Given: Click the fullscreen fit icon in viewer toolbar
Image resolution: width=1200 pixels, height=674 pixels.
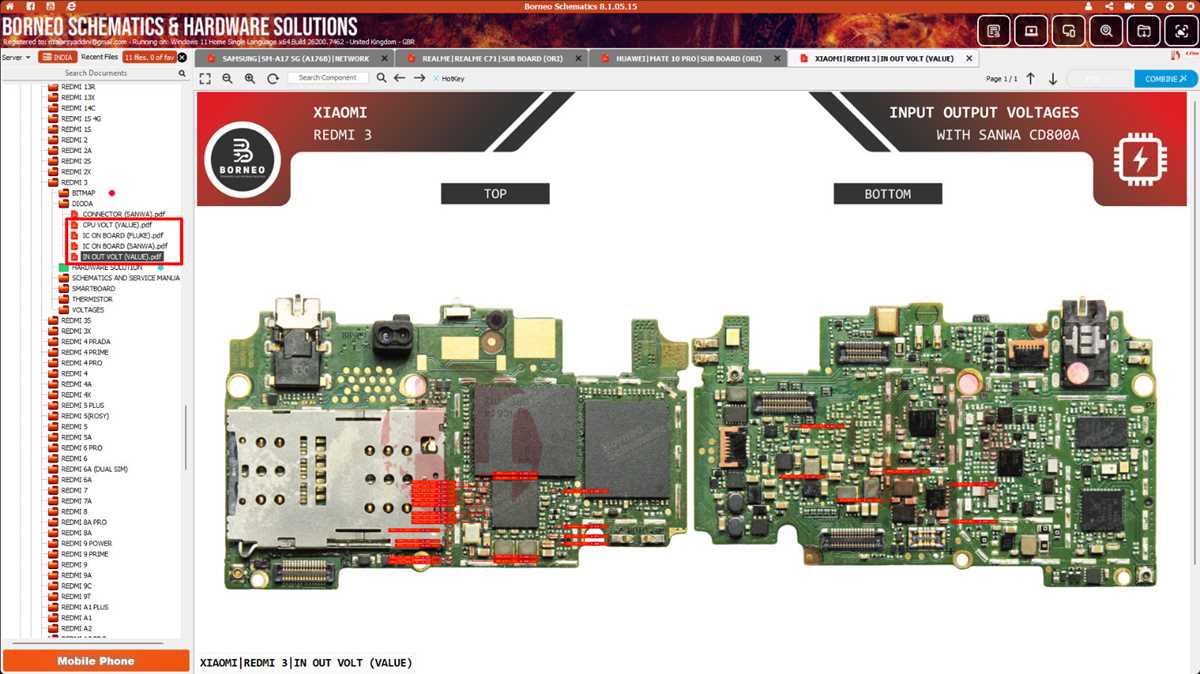Looking at the screenshot, I should 205,78.
